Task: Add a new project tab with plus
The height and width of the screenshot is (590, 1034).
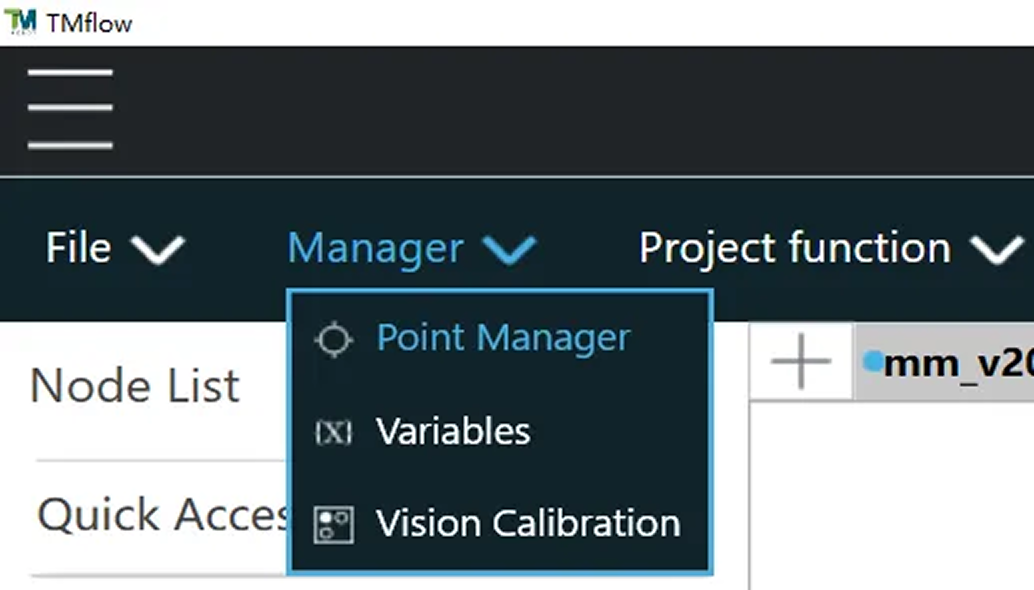Action: click(801, 361)
